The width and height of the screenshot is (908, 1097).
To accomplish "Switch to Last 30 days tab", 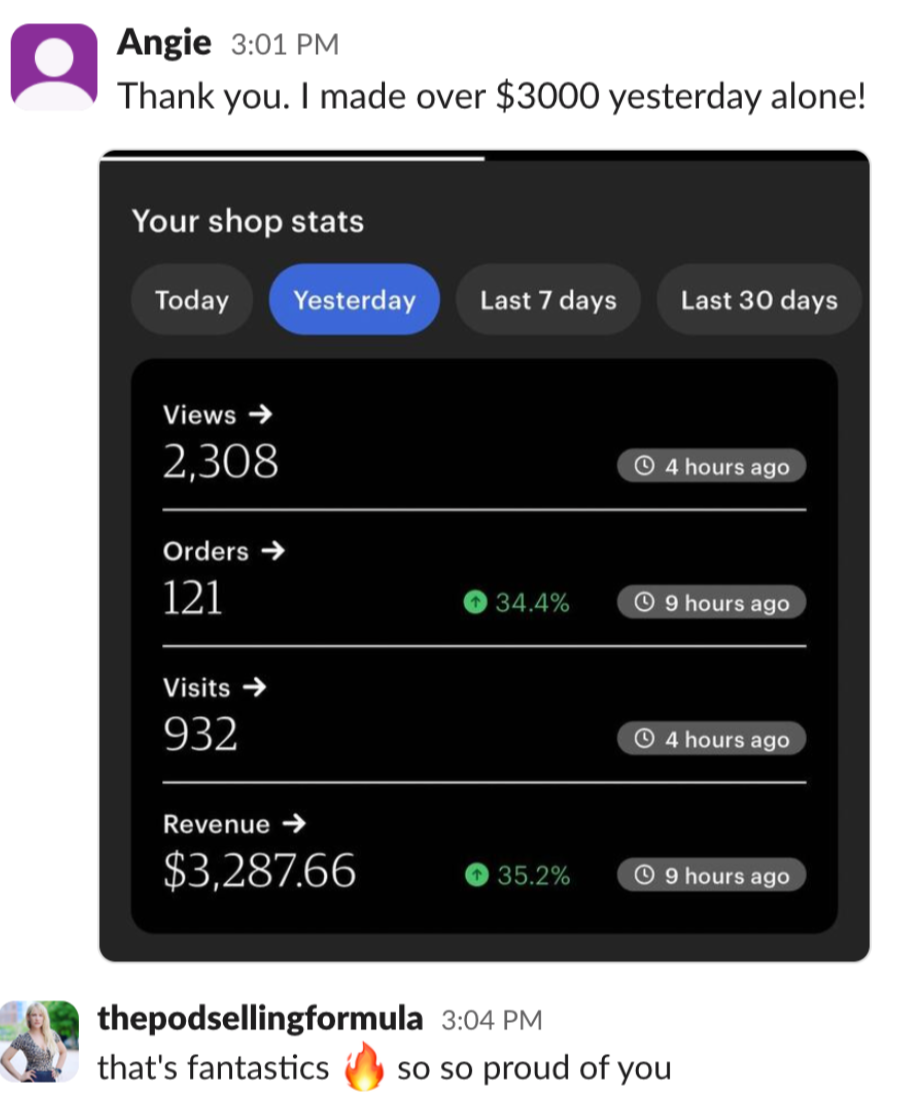I will [x=758, y=300].
